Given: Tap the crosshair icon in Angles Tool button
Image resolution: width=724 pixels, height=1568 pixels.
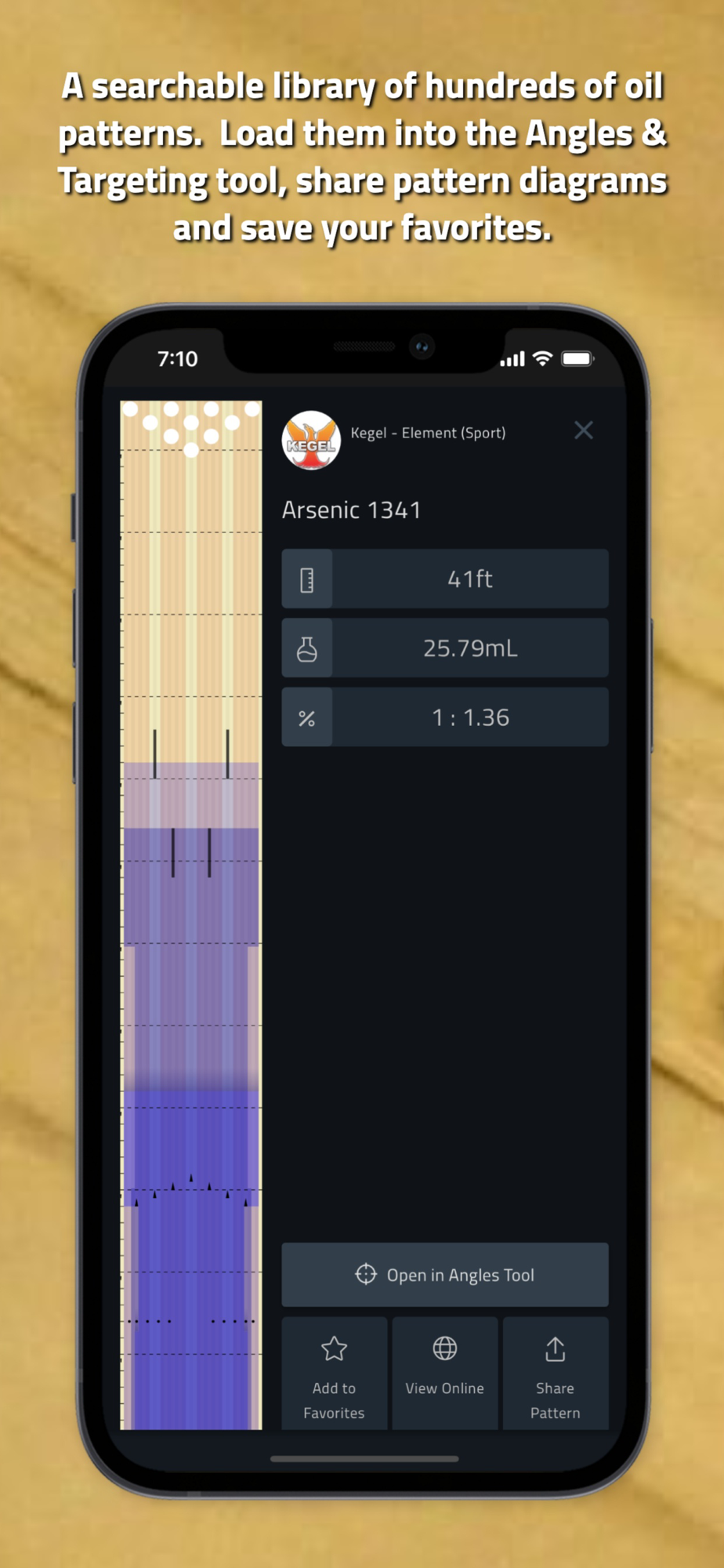Looking at the screenshot, I should (366, 1274).
